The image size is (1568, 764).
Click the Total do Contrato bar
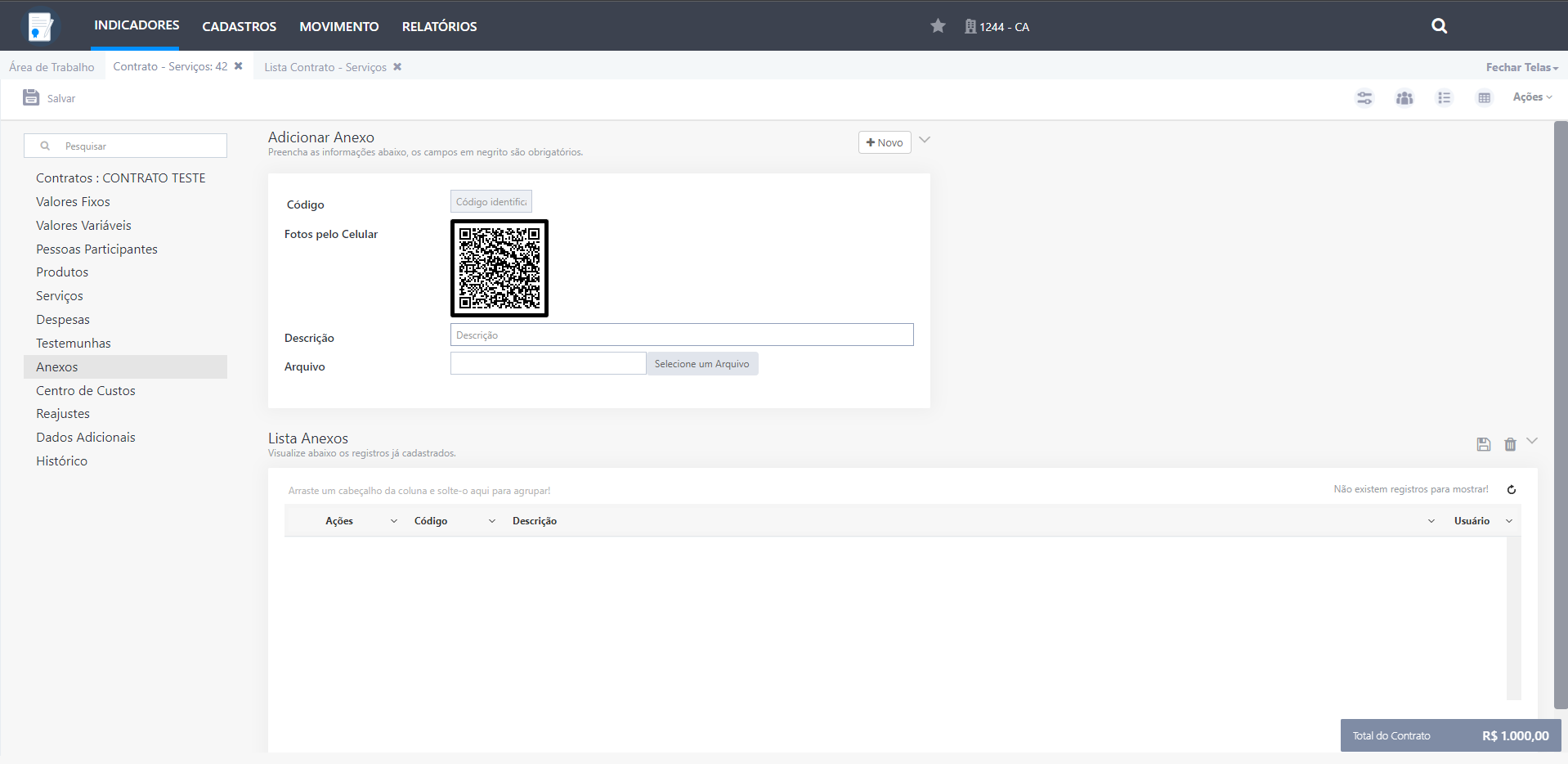tap(1451, 735)
